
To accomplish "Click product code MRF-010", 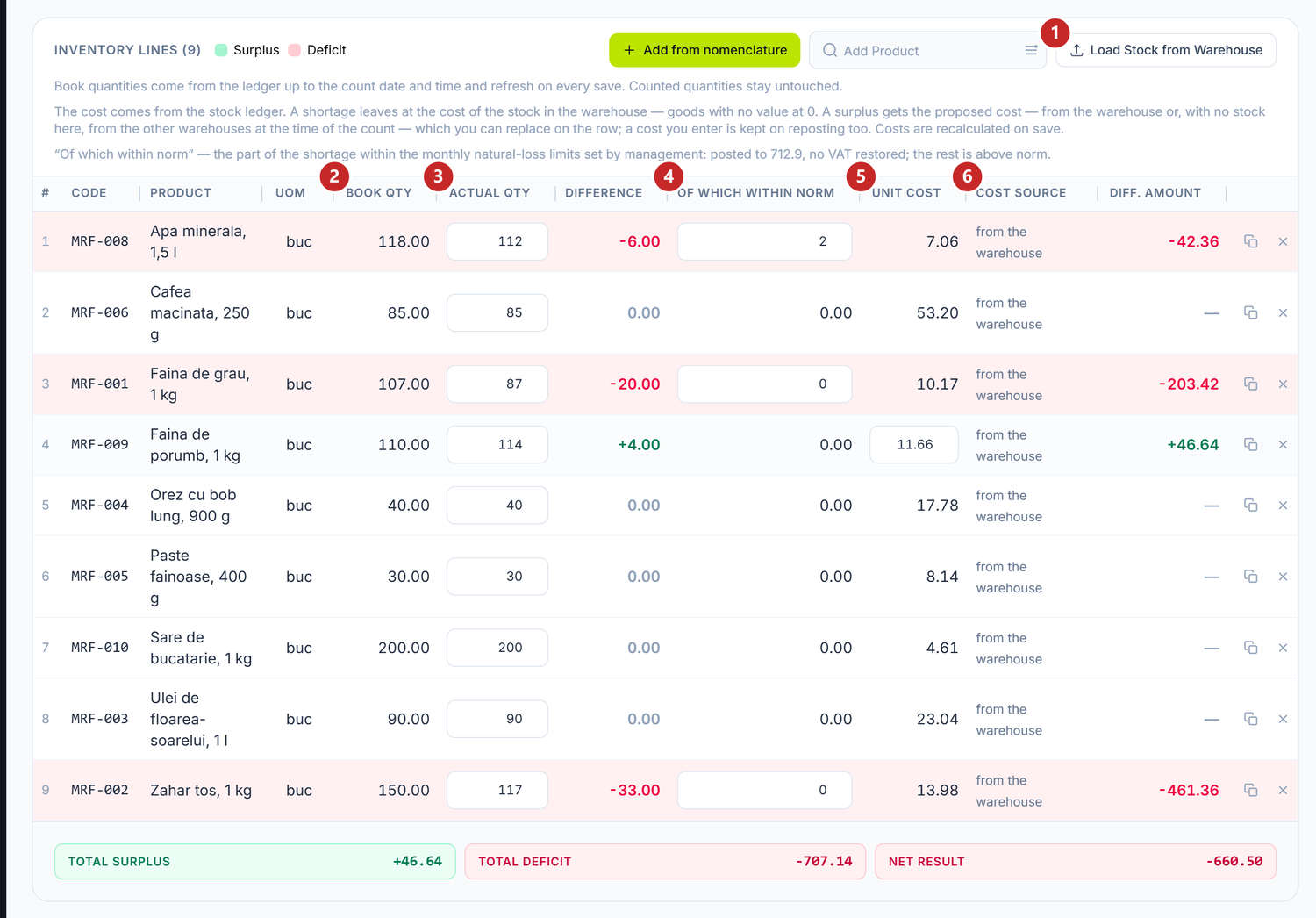I will tap(100, 647).
